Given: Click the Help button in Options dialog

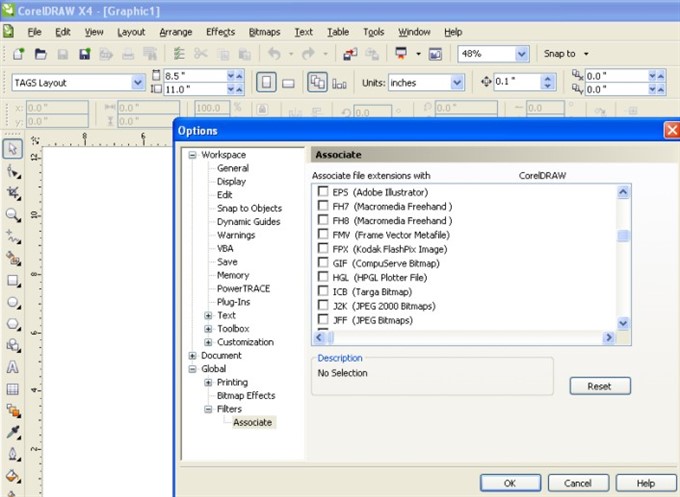Looking at the screenshot, I should pos(646,483).
